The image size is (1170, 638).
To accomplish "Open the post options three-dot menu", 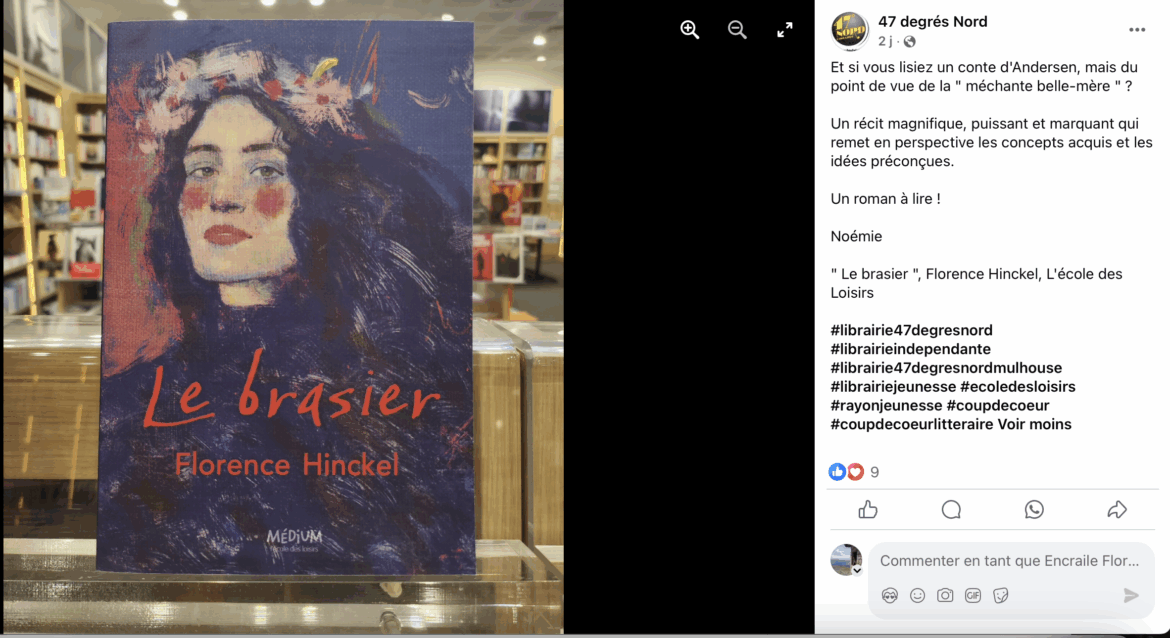I will point(1136,30).
